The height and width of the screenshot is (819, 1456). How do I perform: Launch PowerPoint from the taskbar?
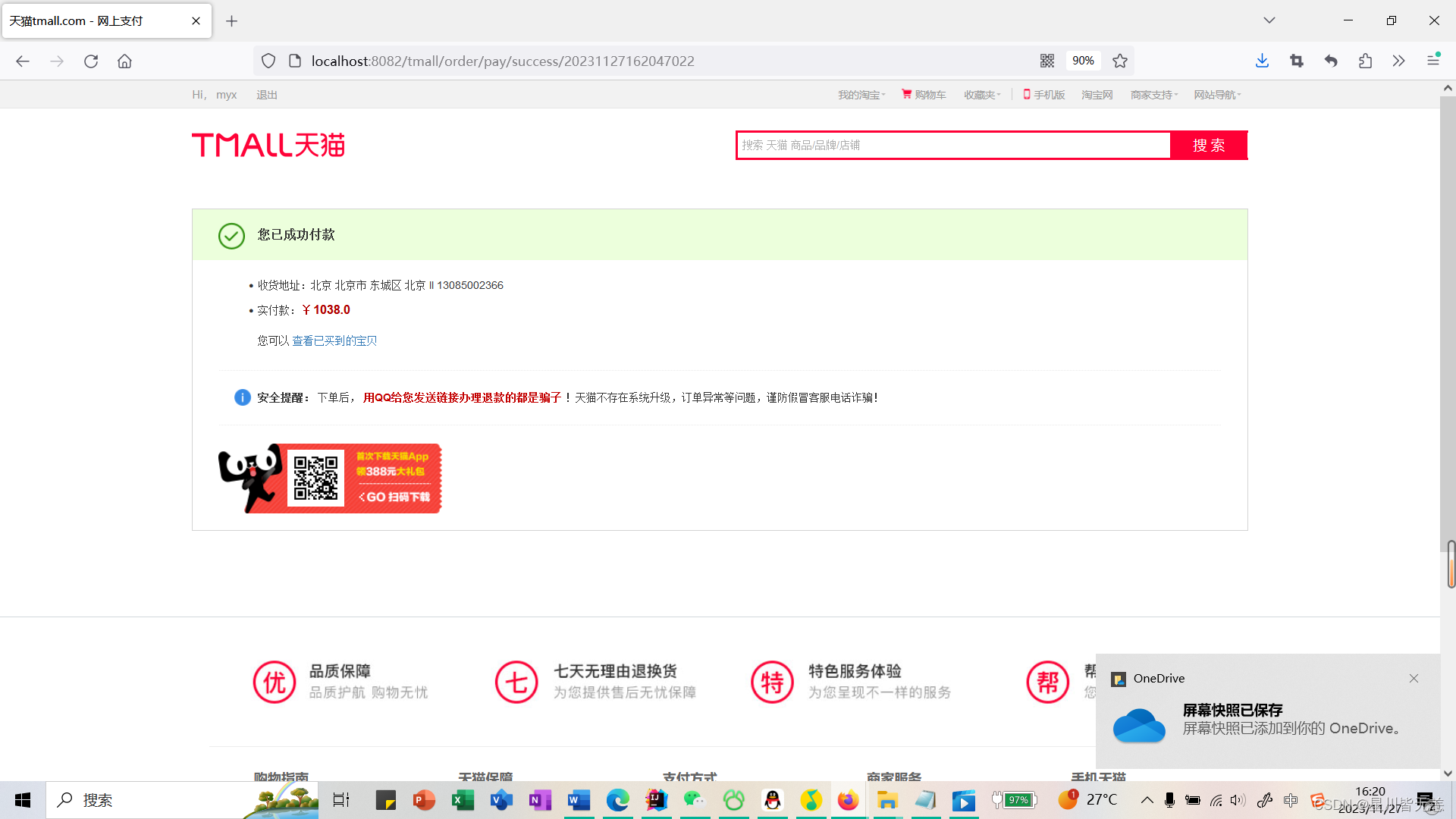pos(424,800)
